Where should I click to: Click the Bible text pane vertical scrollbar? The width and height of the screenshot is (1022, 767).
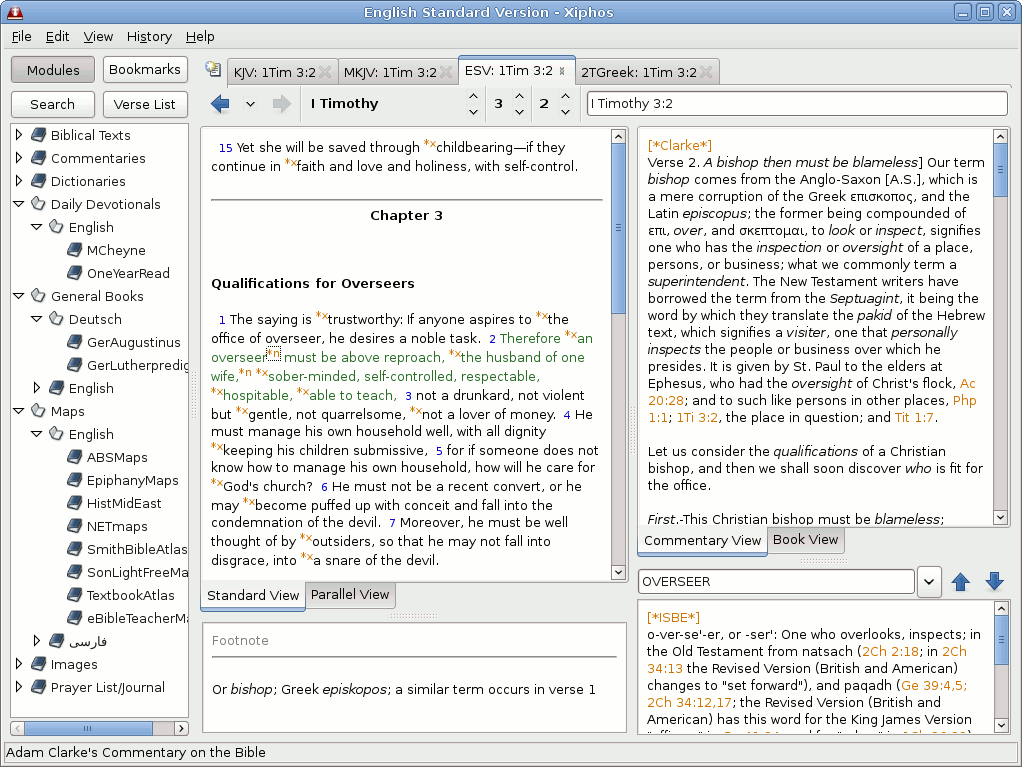pos(619,228)
